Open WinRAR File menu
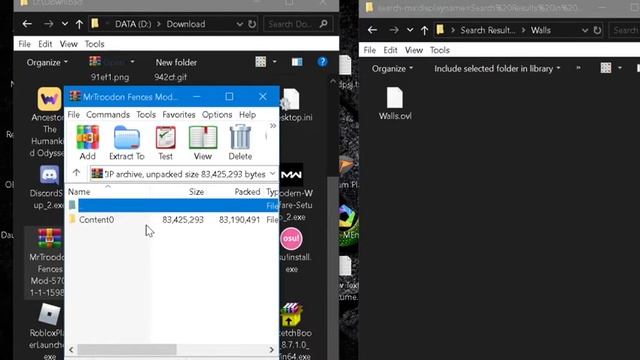The image size is (640, 360). (x=73, y=115)
